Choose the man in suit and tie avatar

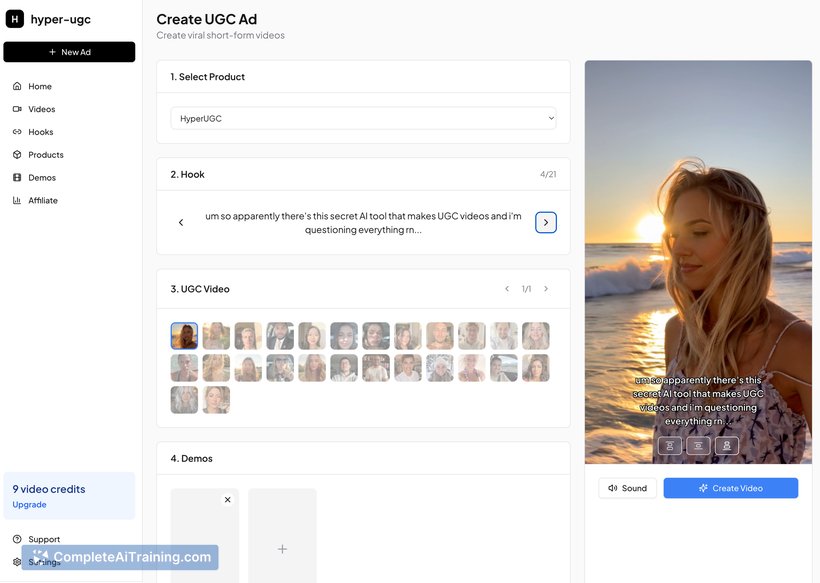tap(280, 336)
